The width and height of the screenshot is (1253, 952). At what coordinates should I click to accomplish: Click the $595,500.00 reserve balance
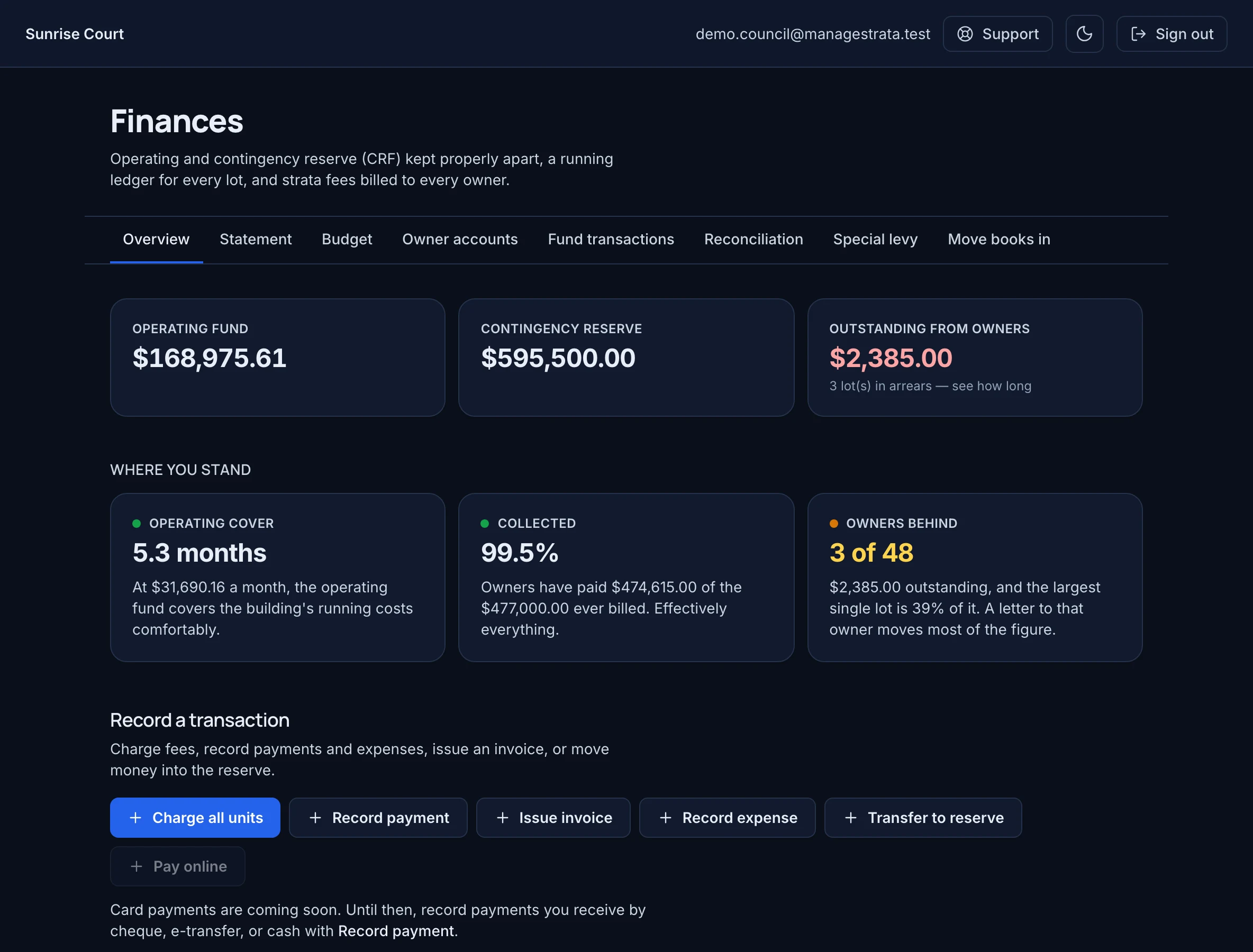558,358
